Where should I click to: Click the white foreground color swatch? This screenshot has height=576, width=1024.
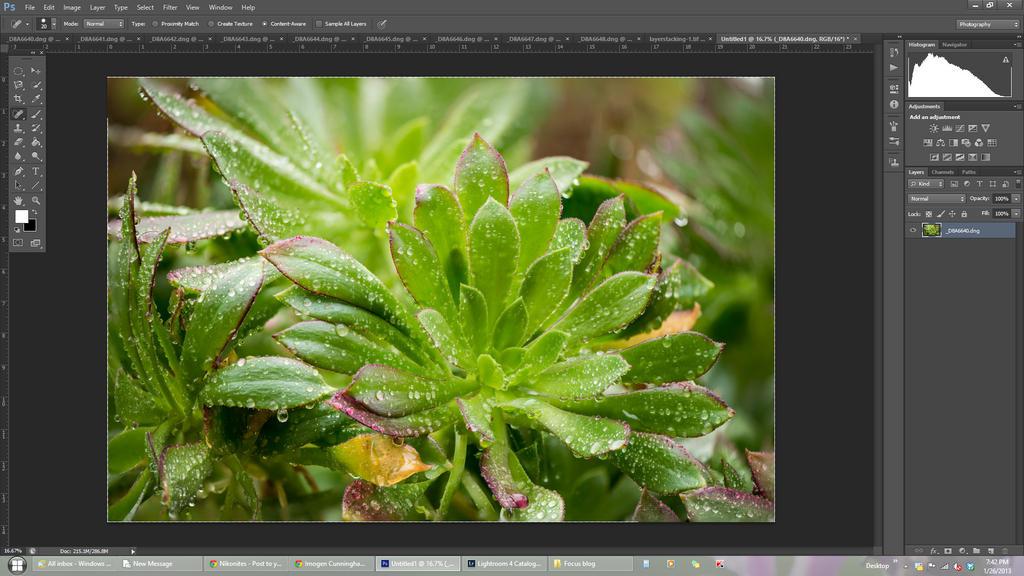tap(21, 216)
